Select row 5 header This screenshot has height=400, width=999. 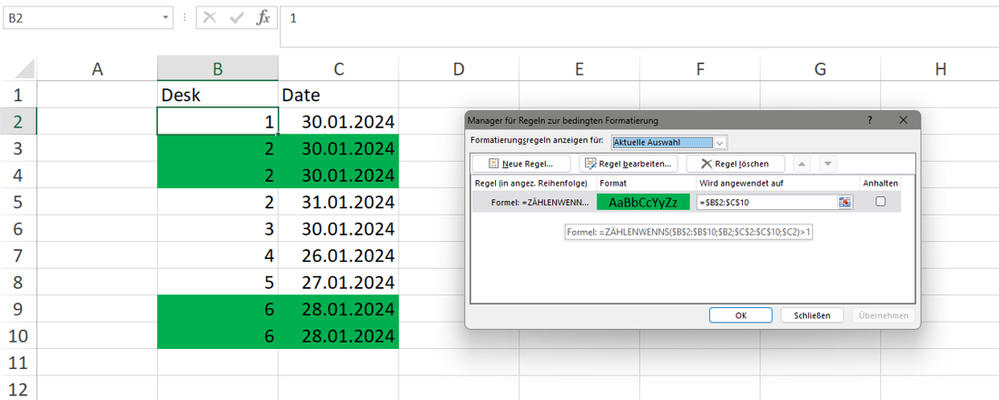click(18, 202)
